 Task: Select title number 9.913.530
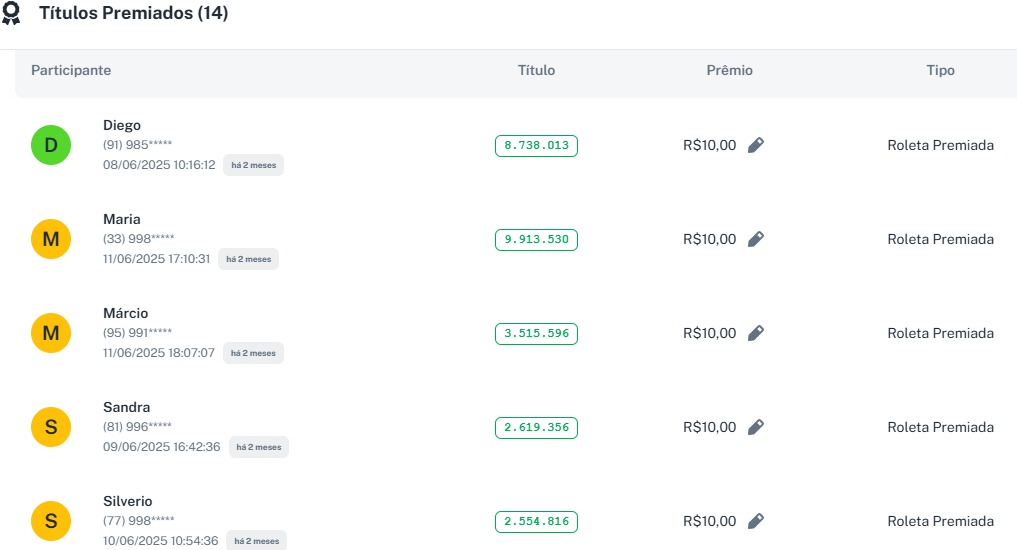[x=536, y=240]
